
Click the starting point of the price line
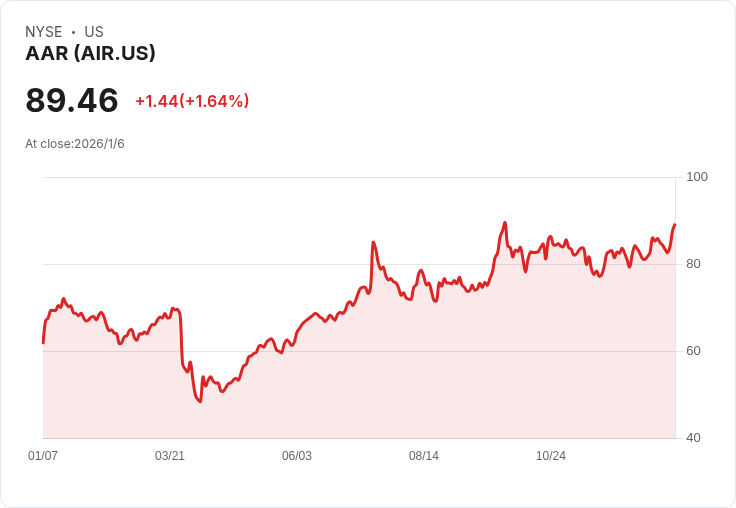(43, 343)
